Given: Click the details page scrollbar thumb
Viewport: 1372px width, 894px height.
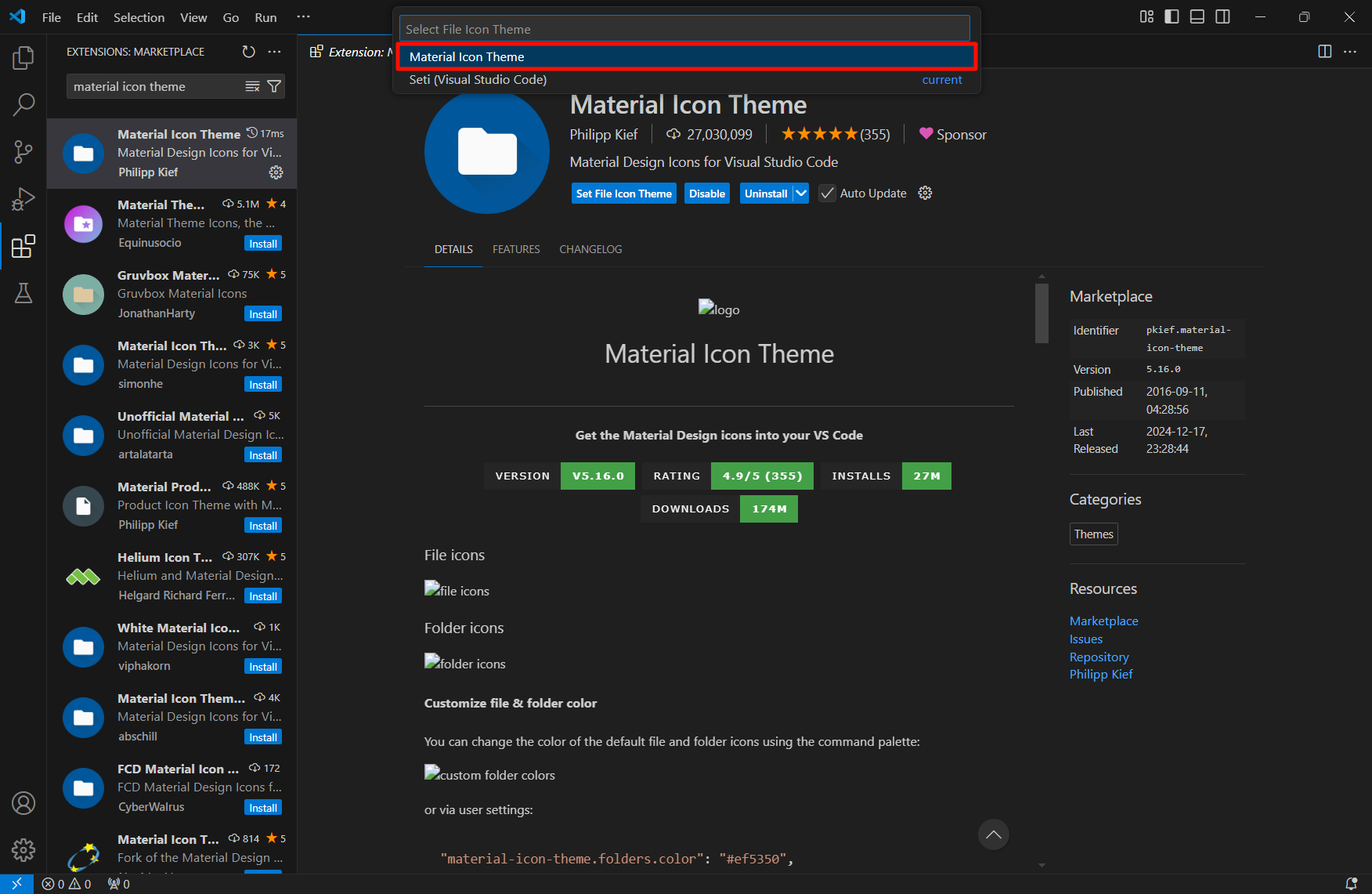Looking at the screenshot, I should pos(1042,313).
